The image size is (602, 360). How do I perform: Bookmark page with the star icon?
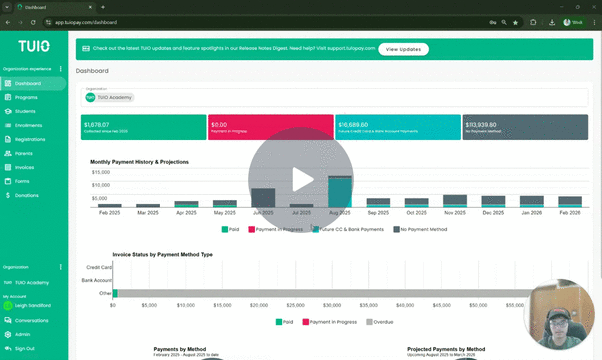click(515, 23)
